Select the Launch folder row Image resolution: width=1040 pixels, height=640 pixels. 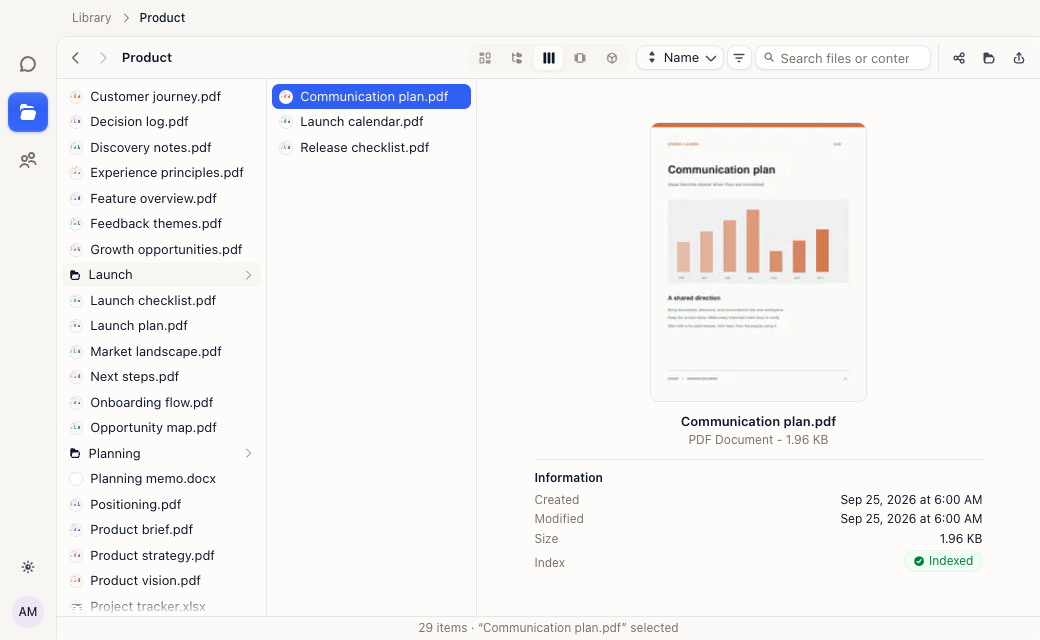click(161, 275)
